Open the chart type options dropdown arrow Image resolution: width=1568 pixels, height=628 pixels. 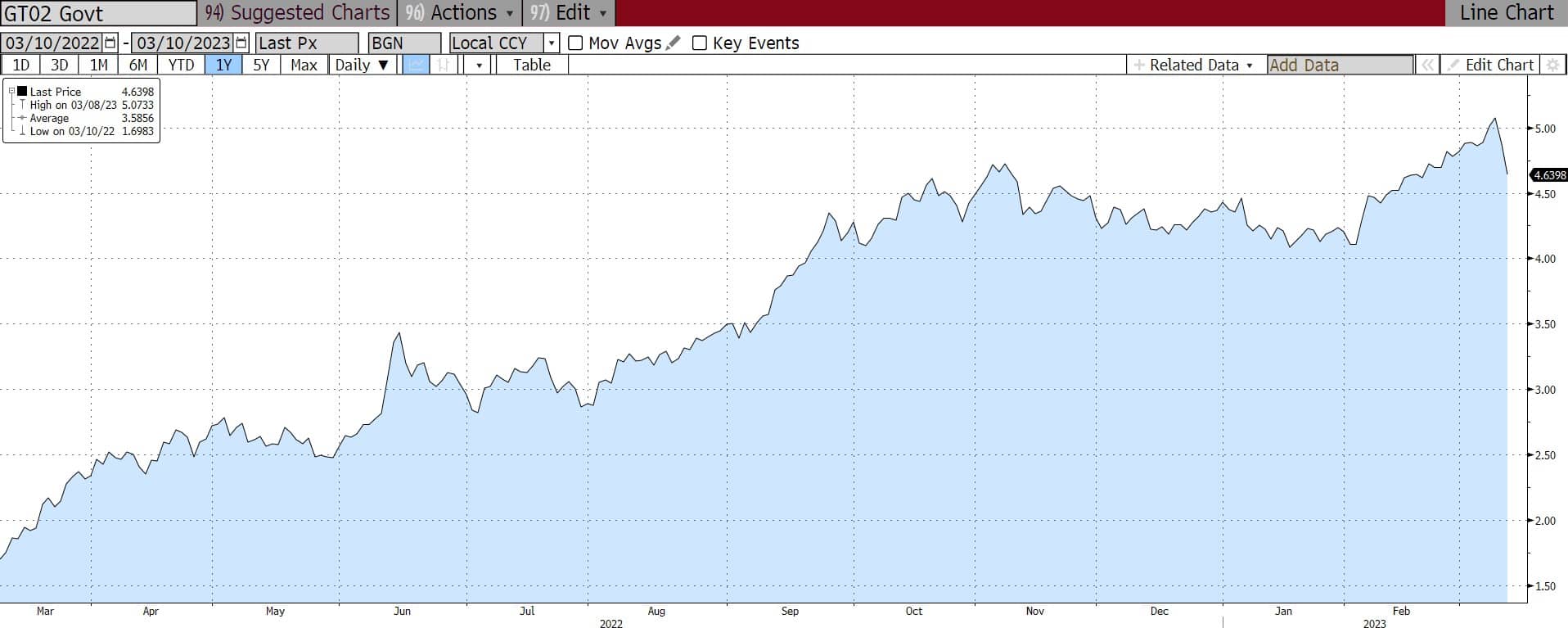[478, 65]
